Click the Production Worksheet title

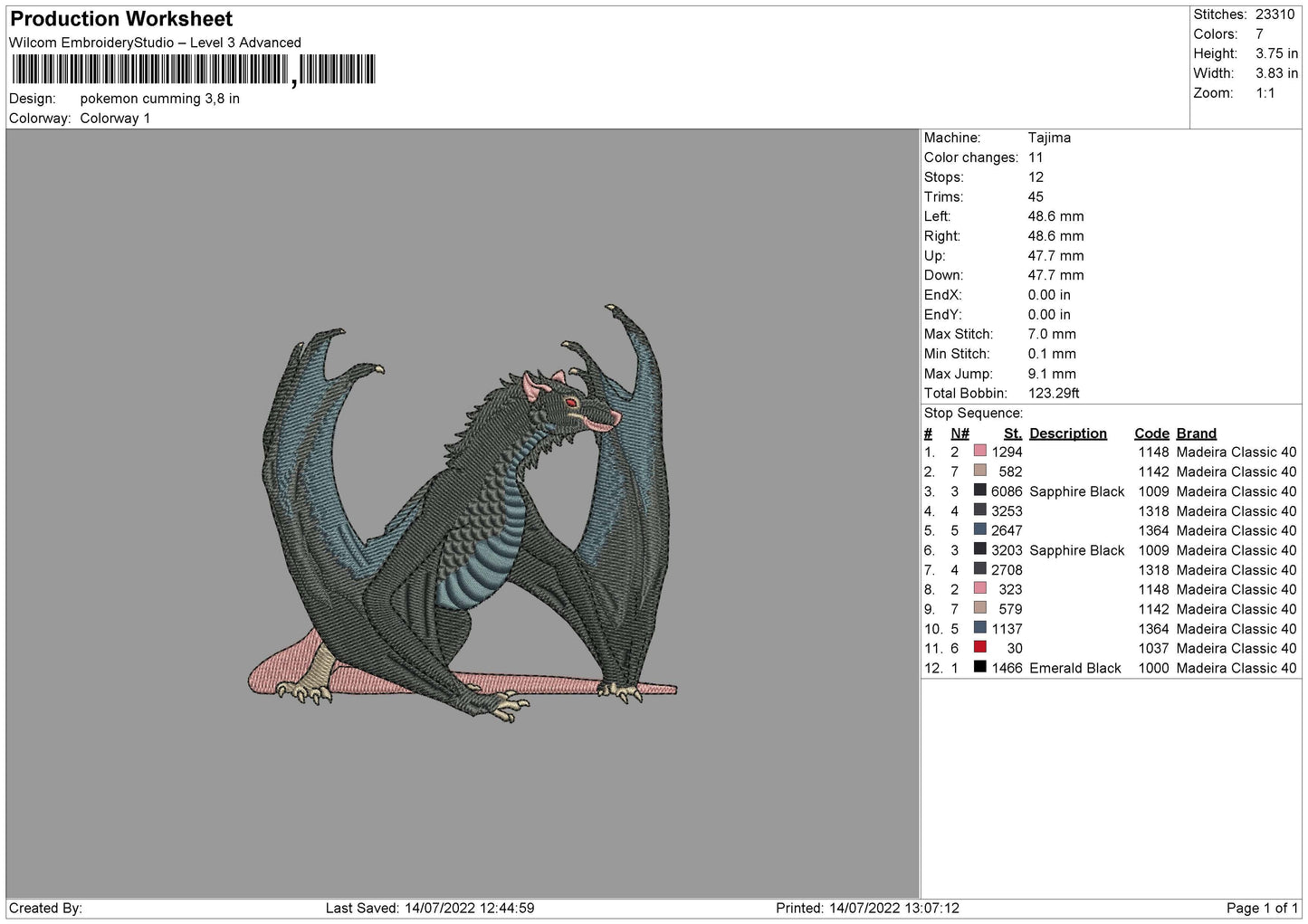coord(121,19)
